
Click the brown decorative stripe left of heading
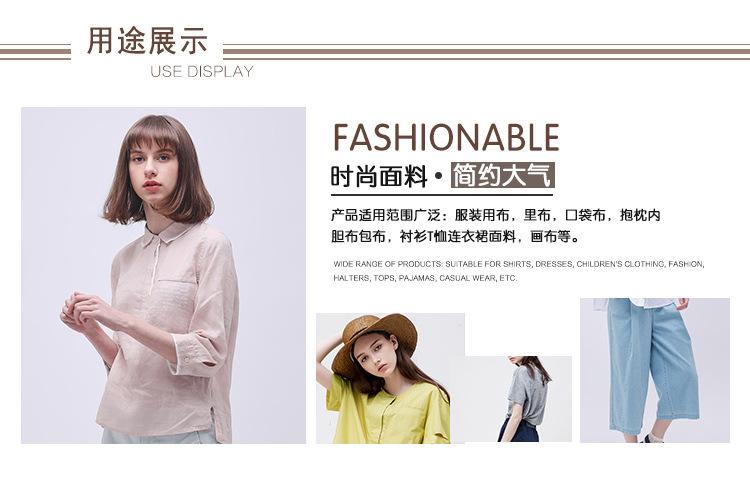point(35,51)
